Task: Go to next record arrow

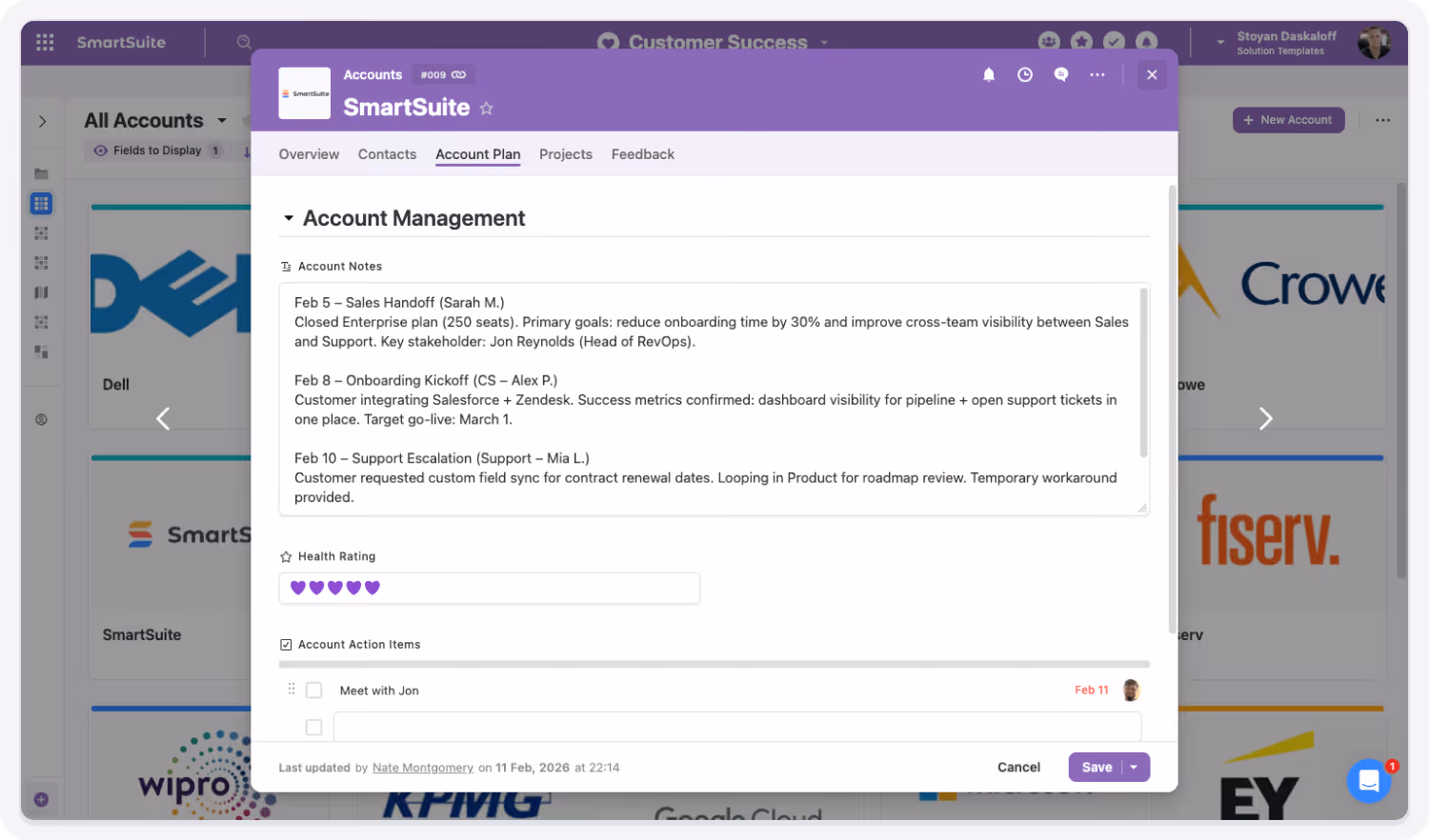Action: click(1265, 419)
